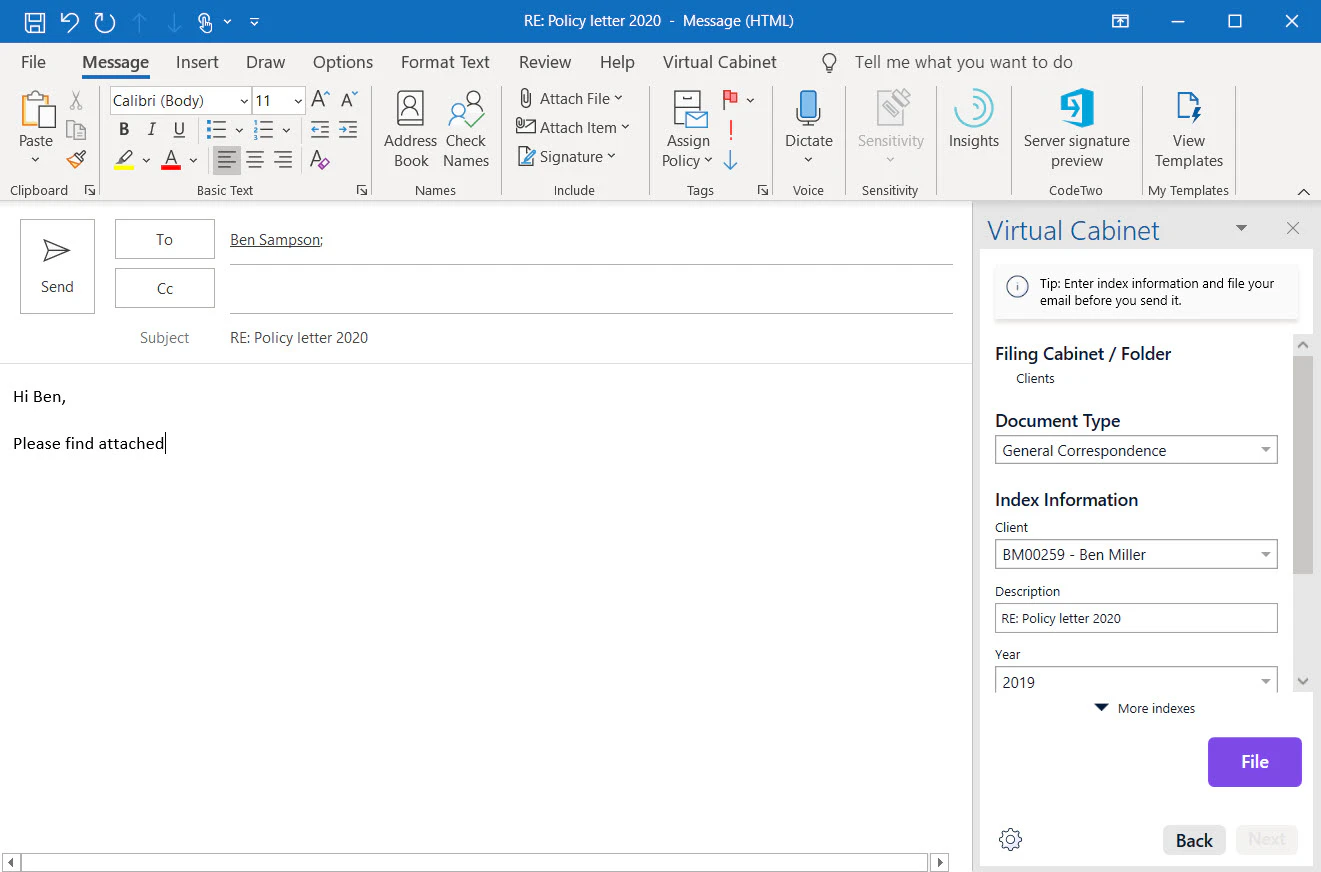
Task: Toggle italic formatting
Action: (151, 129)
